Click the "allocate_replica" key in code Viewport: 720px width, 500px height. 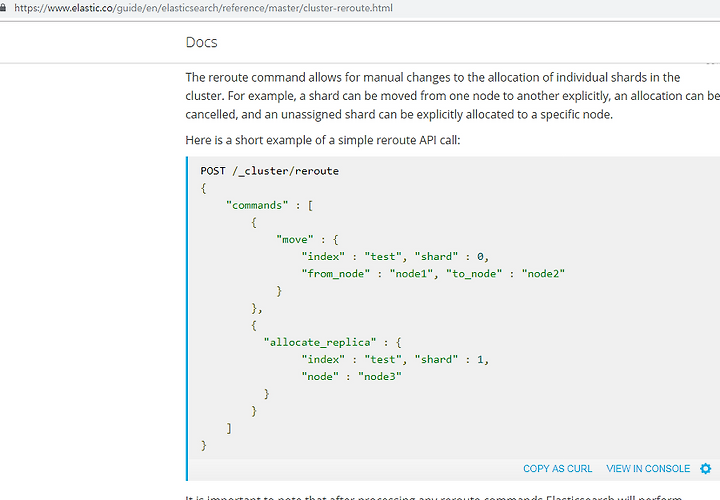coord(320,343)
